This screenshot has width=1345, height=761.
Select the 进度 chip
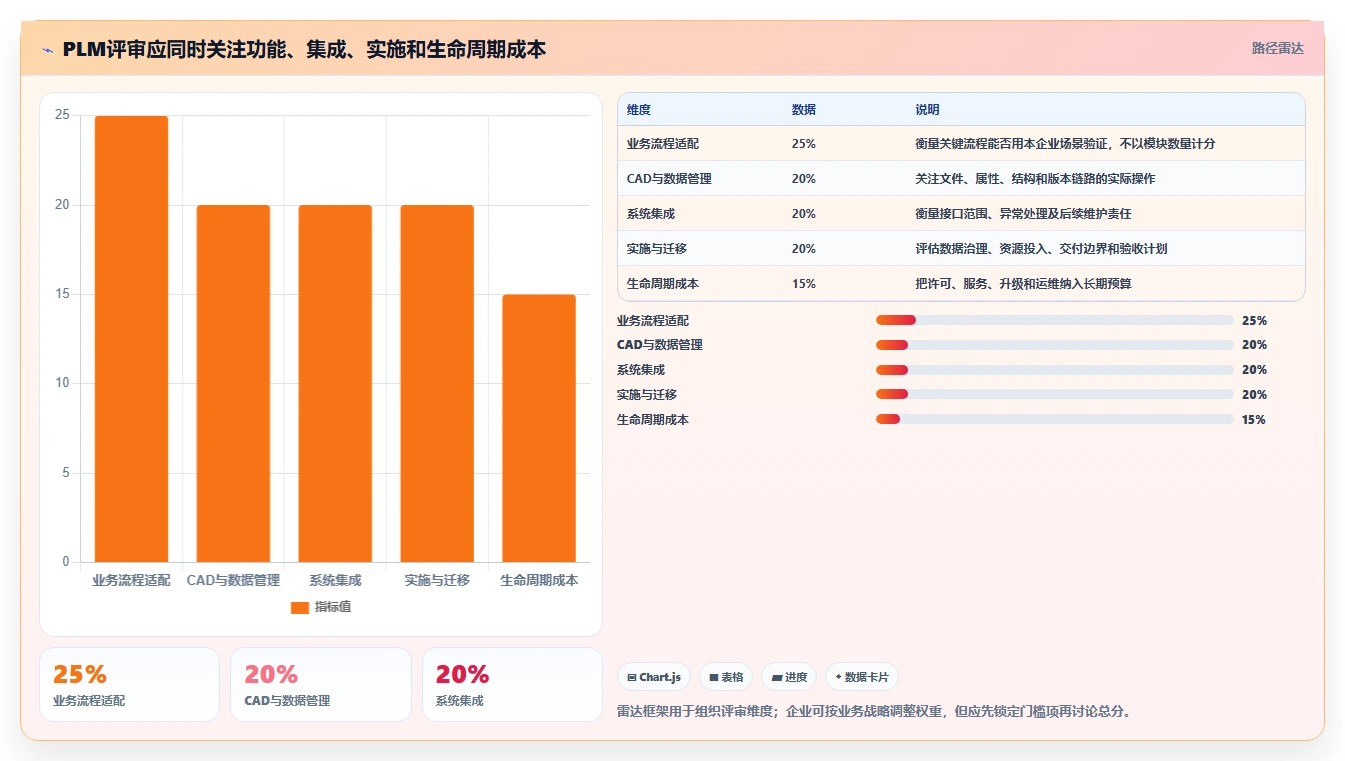(x=789, y=677)
